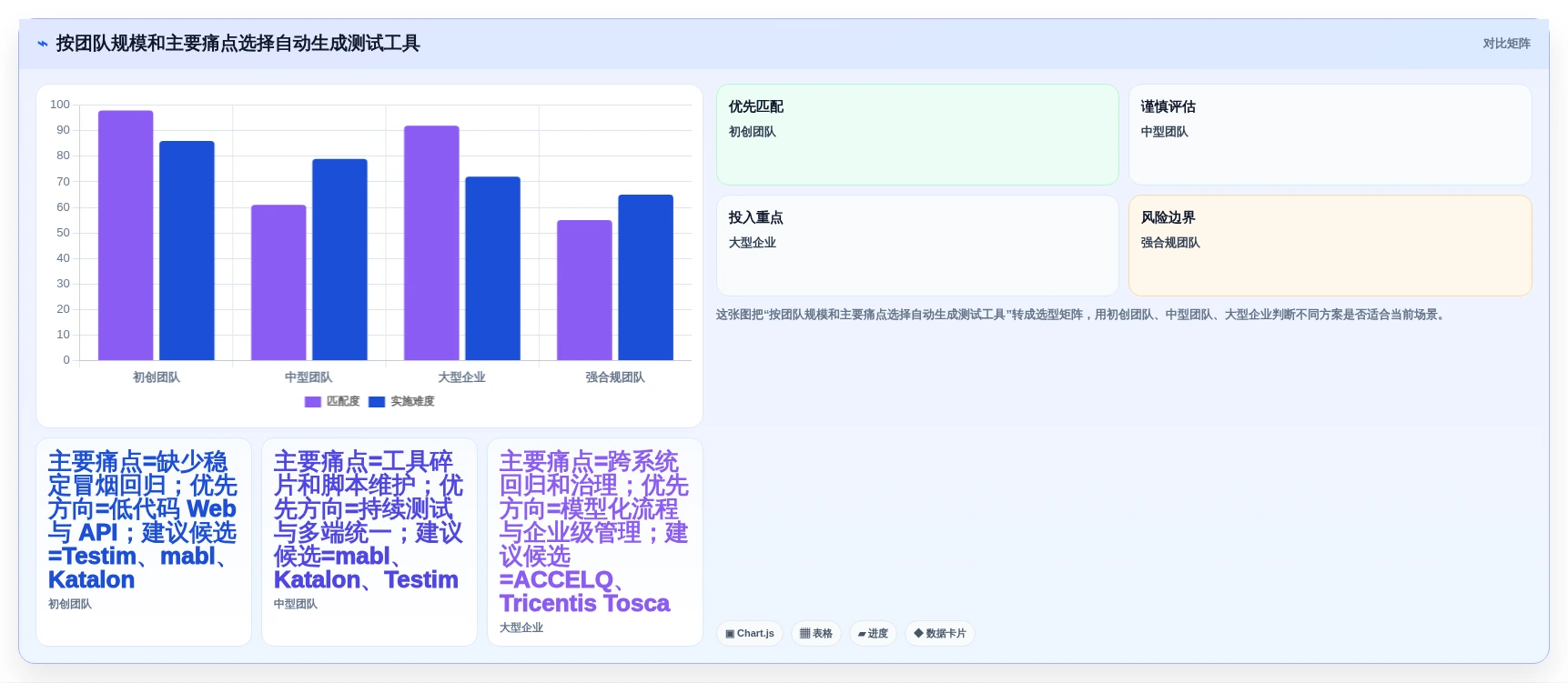Open the 风险边界 matrix card
The width and height of the screenshot is (1568, 683).
[x=1330, y=246]
